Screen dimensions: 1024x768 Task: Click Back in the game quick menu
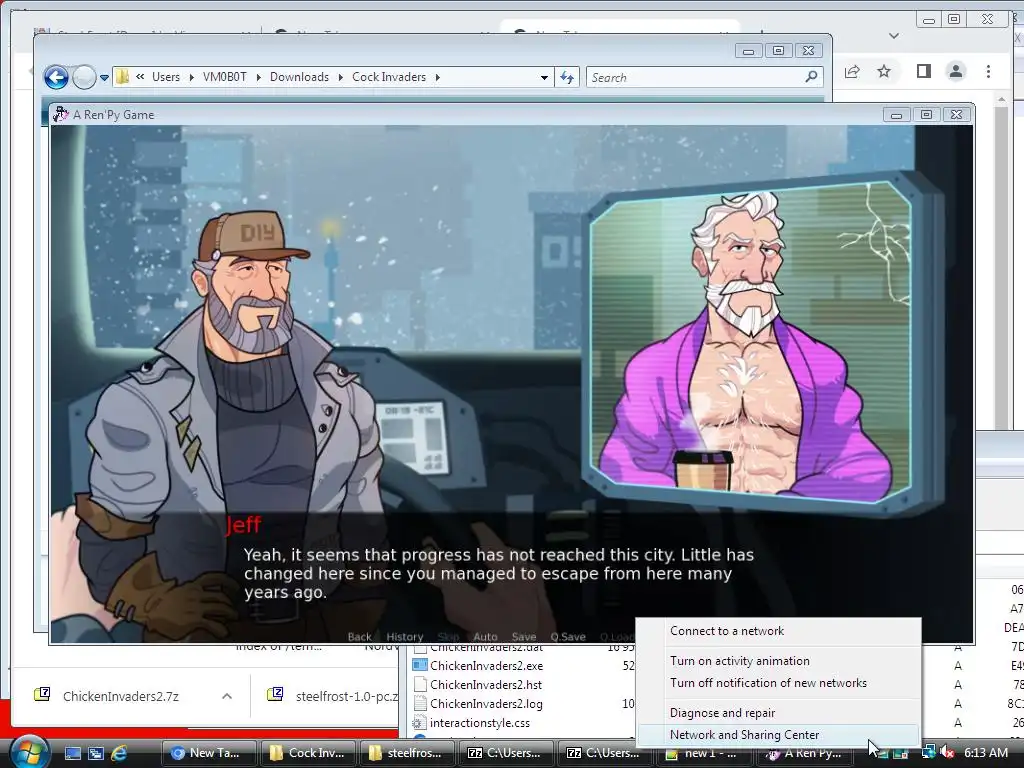(359, 637)
